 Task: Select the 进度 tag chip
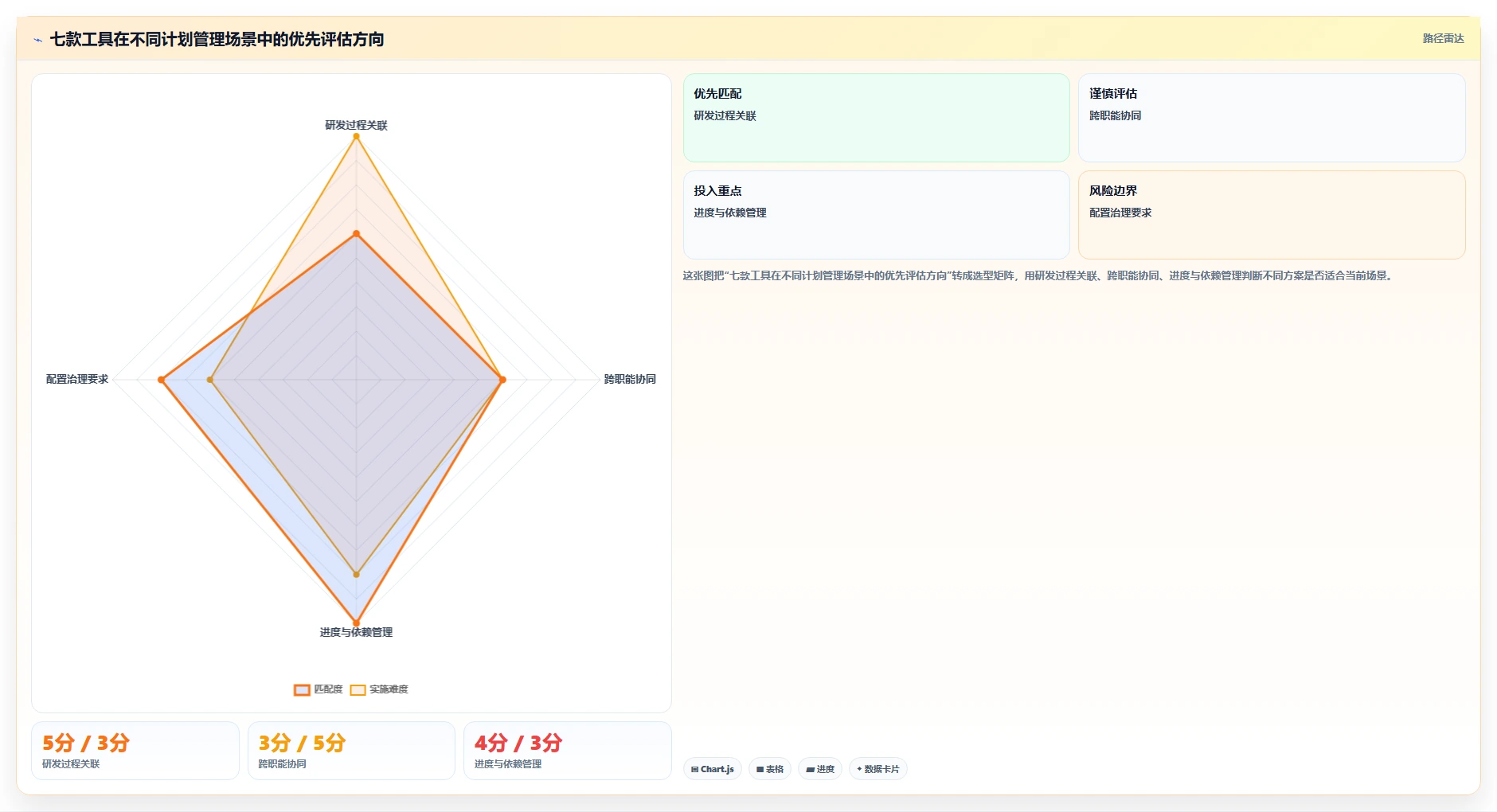(x=820, y=769)
